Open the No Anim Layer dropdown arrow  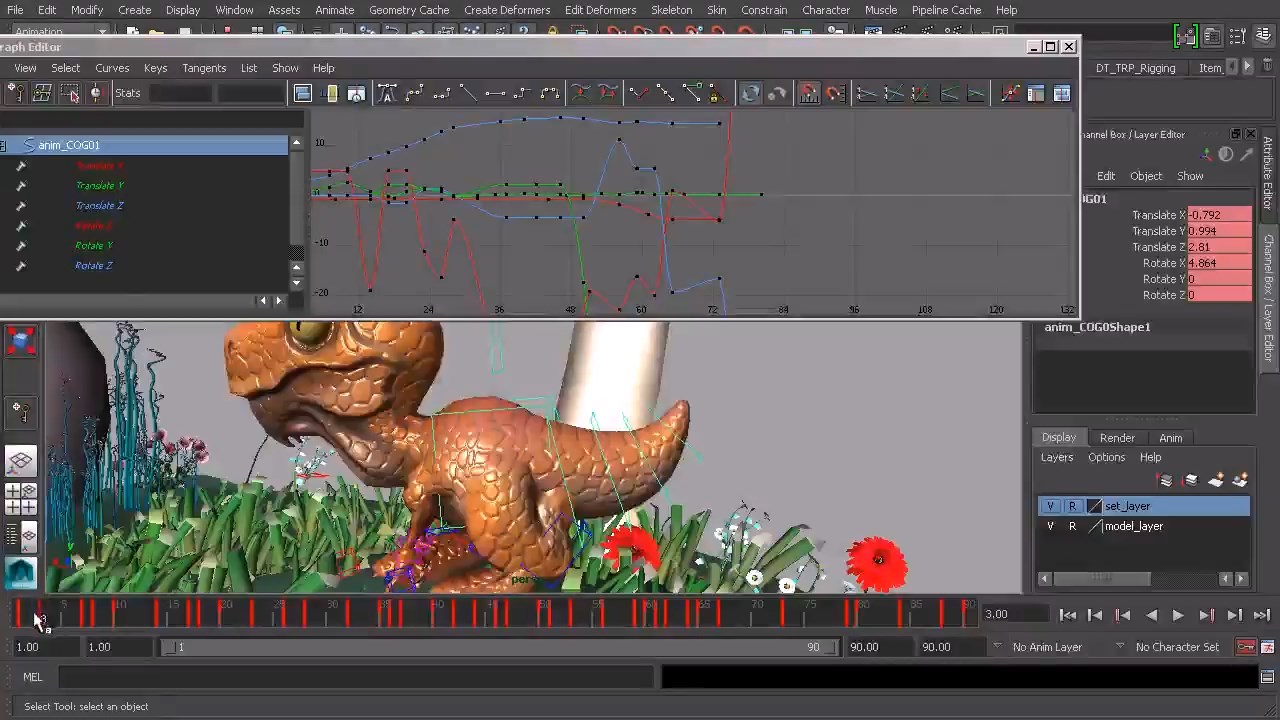(998, 647)
